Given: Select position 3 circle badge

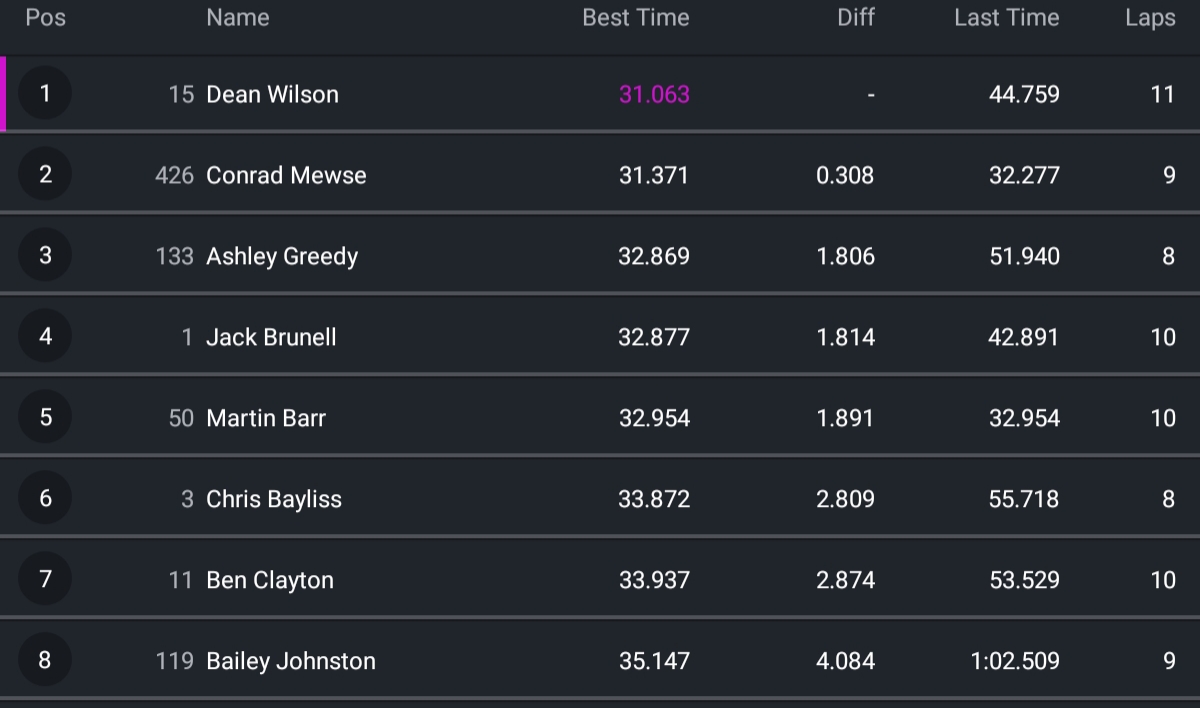Looking at the screenshot, I should 45,255.
